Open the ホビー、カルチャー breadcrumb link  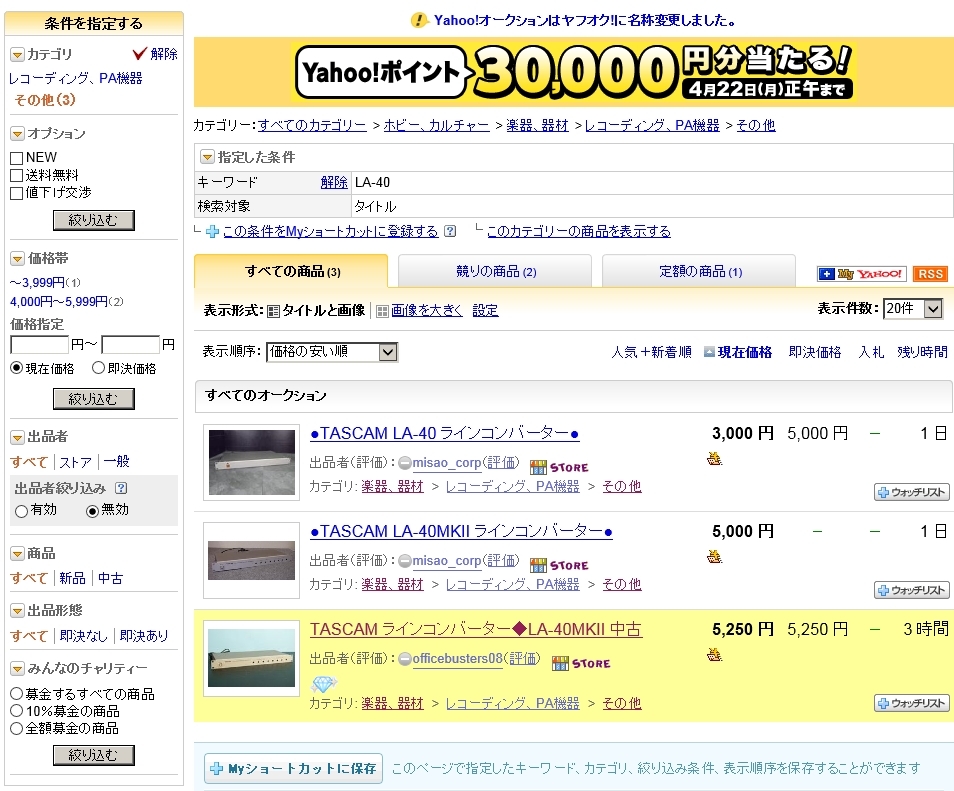436,125
